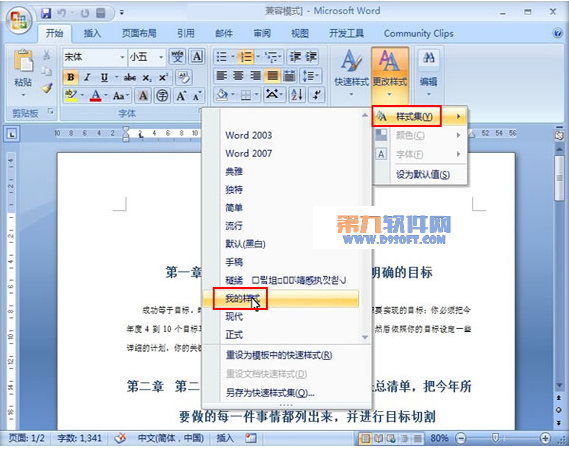Screen dimensions: 569x450
Task: Open the Customize Quick Access Toolbar arrow
Action: click(x=122, y=13)
